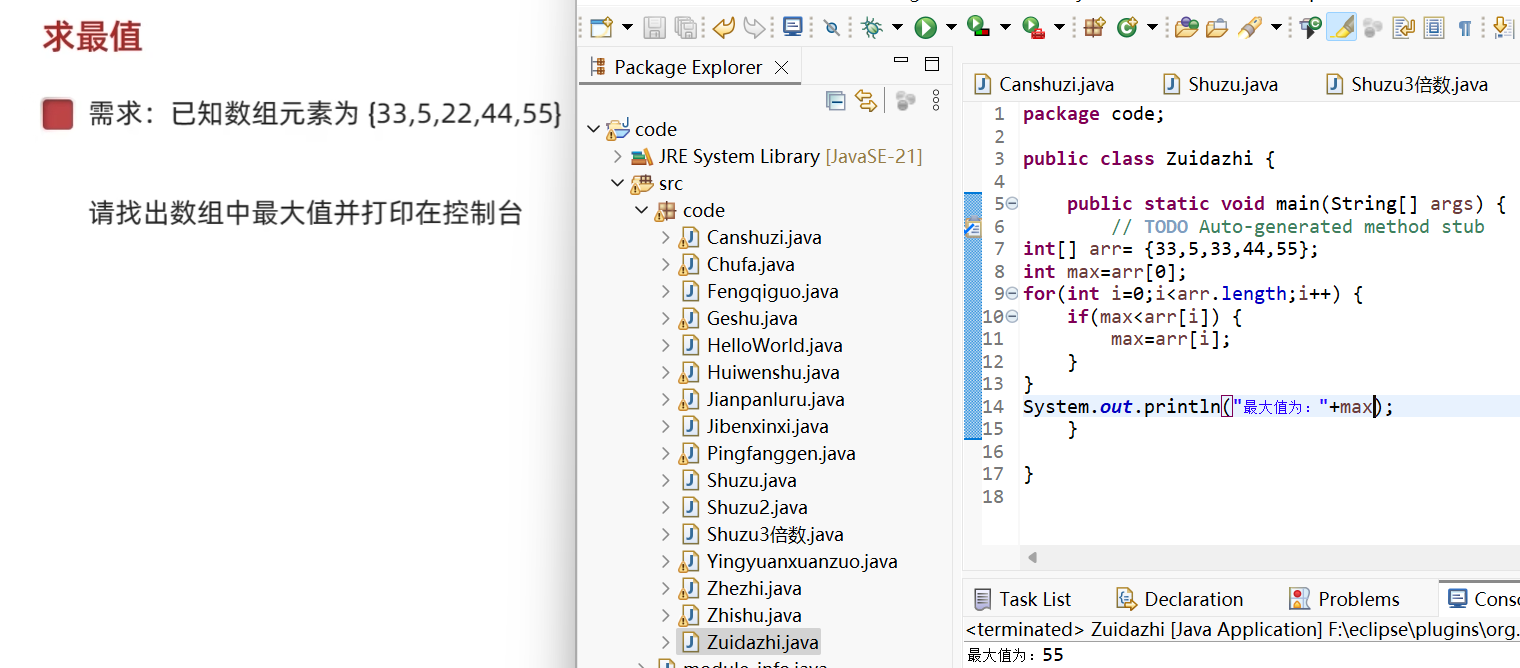Collapse the code package node

(x=641, y=210)
